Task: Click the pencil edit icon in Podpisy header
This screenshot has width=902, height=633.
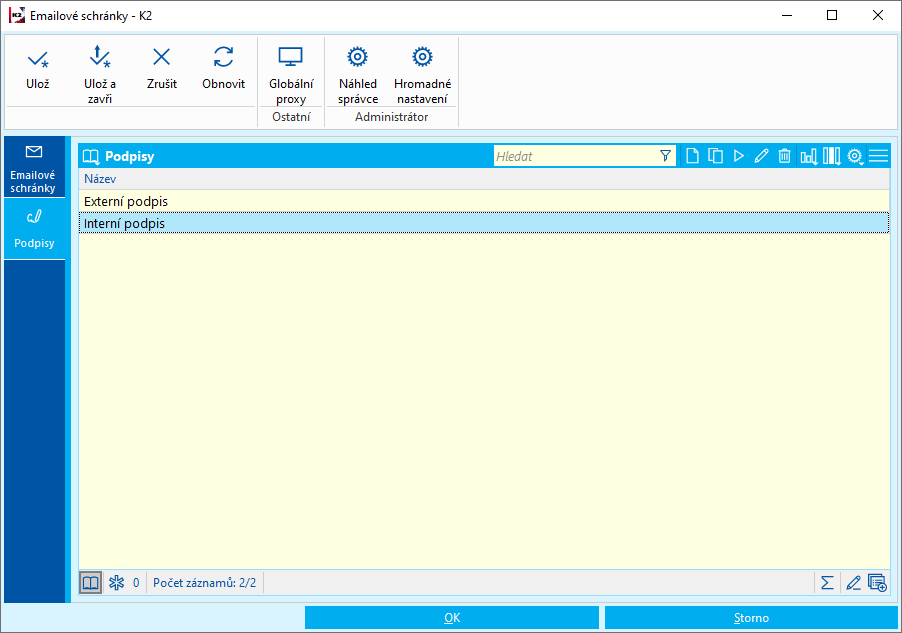Action: (761, 156)
